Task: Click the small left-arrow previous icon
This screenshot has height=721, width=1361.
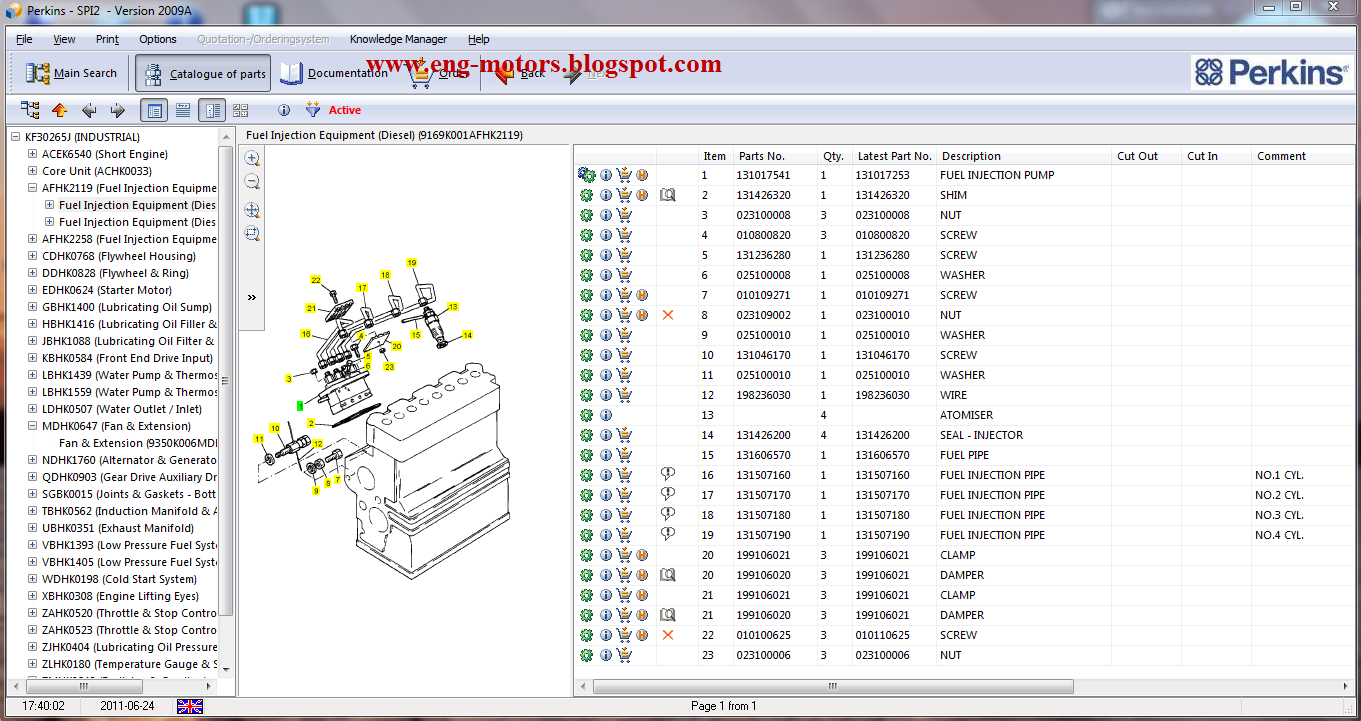Action: click(89, 110)
